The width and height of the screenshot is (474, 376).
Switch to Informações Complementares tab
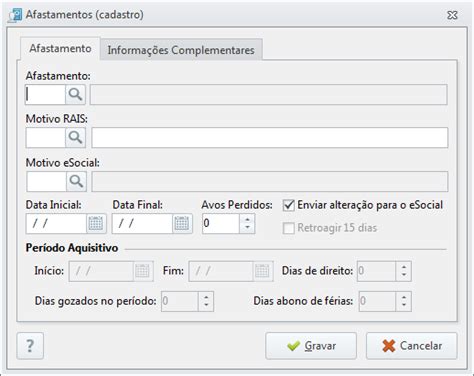click(x=181, y=50)
